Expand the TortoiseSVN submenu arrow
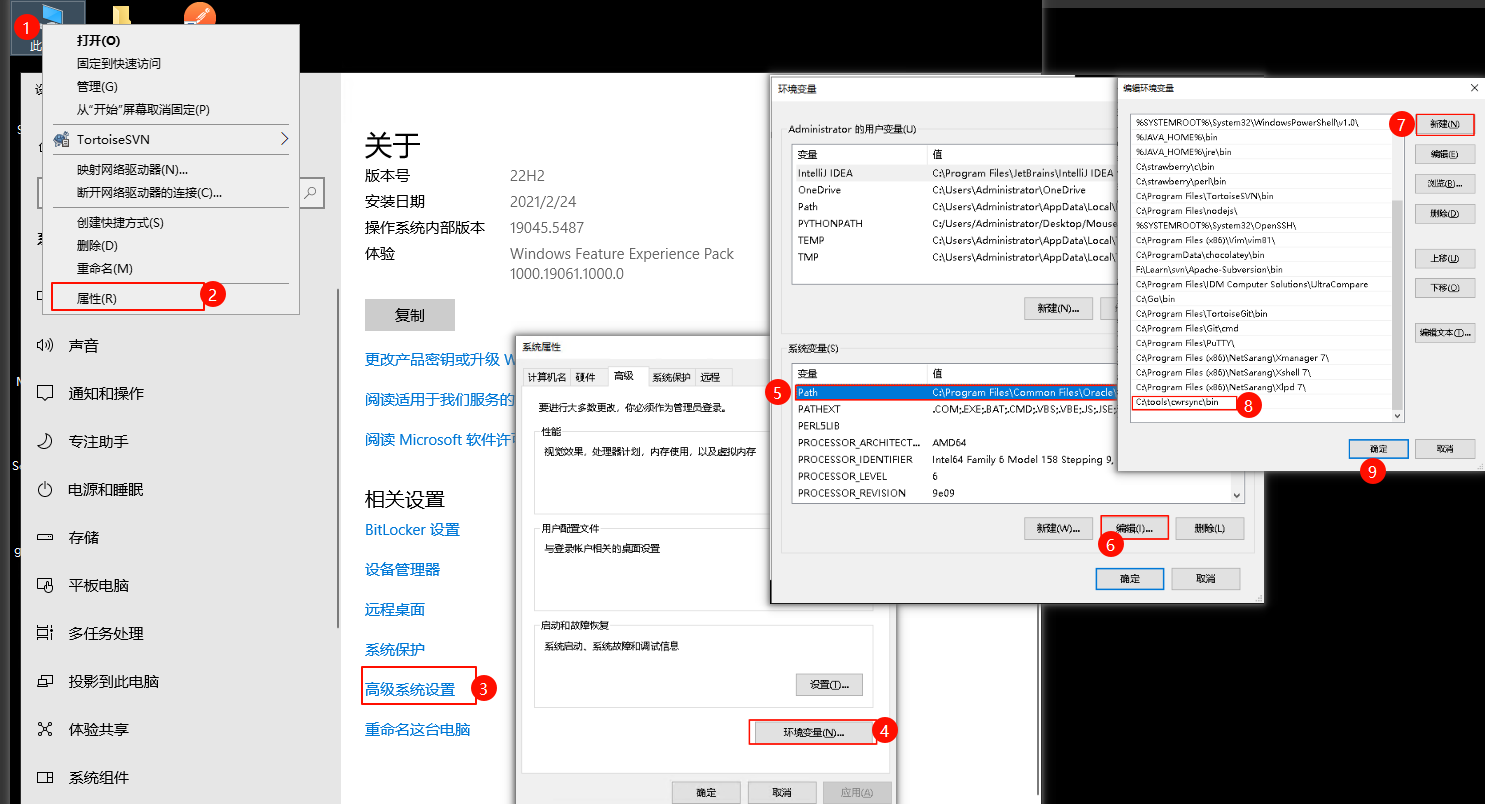The height and width of the screenshot is (804, 1485). (x=283, y=138)
